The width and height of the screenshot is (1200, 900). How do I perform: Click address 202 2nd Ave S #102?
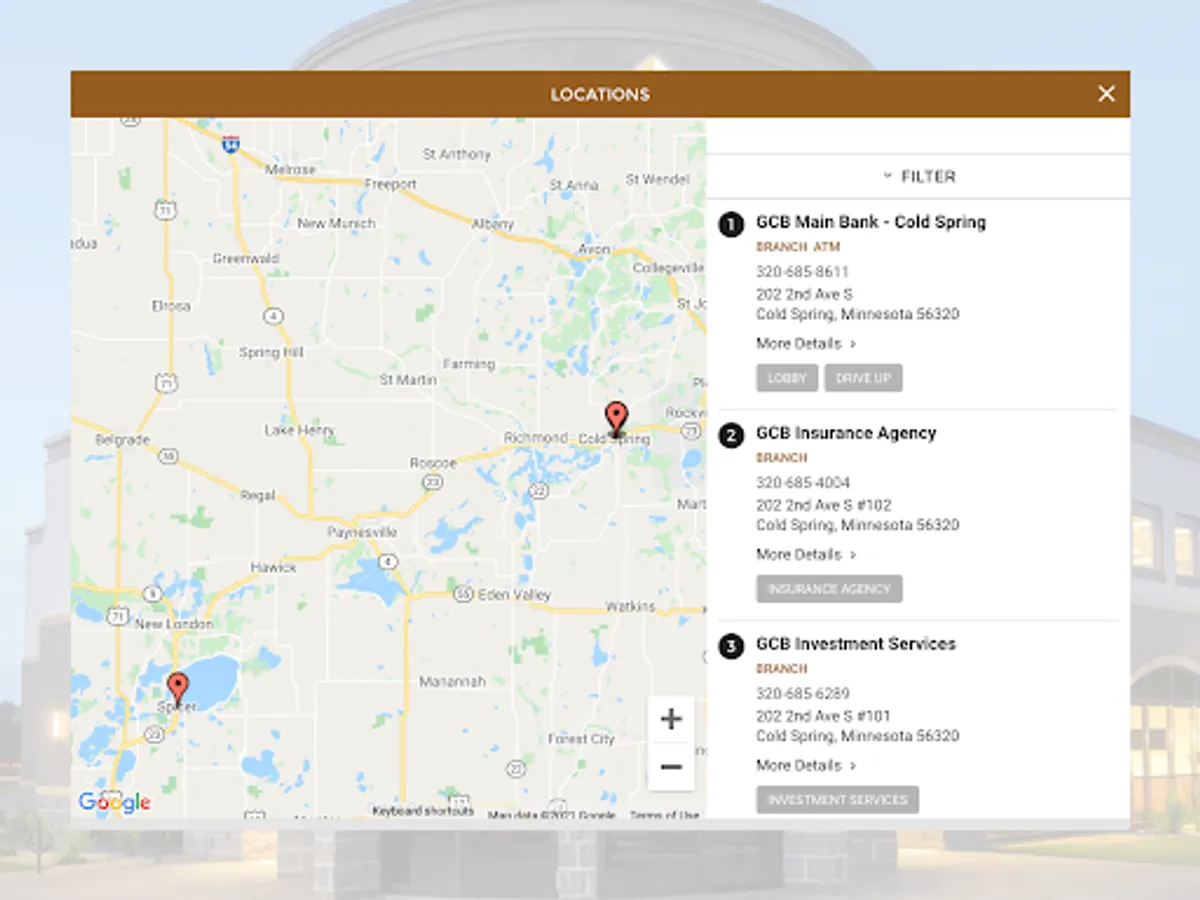point(824,506)
